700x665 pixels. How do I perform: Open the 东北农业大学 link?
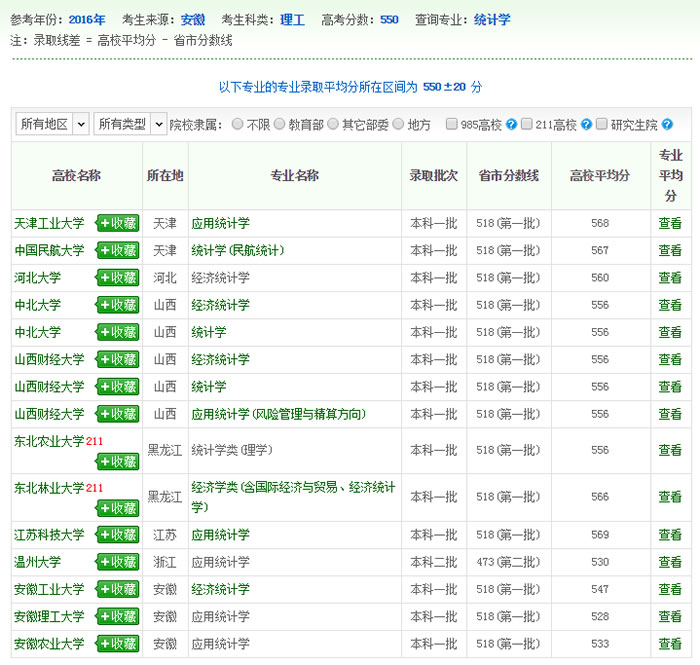tap(49, 441)
